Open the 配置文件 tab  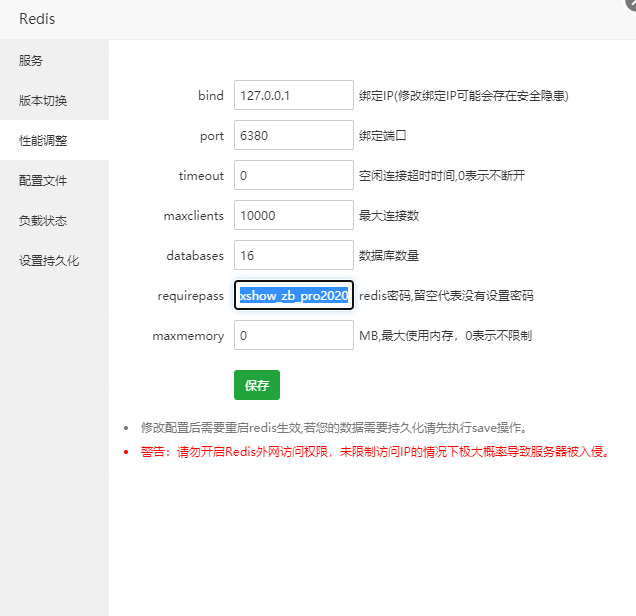pyautogui.click(x=43, y=180)
